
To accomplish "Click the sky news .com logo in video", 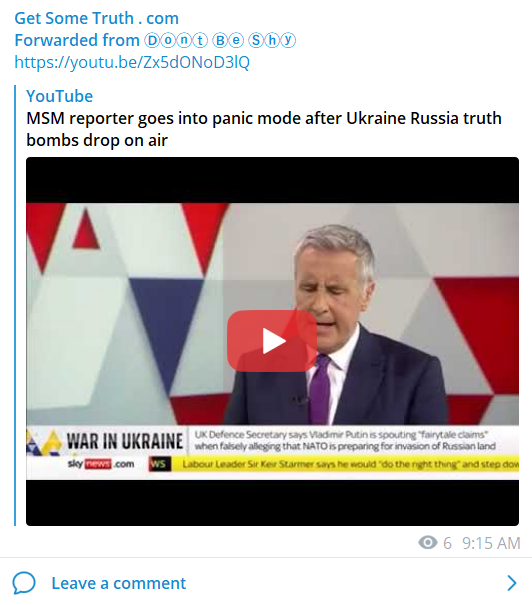I will pos(101,463).
